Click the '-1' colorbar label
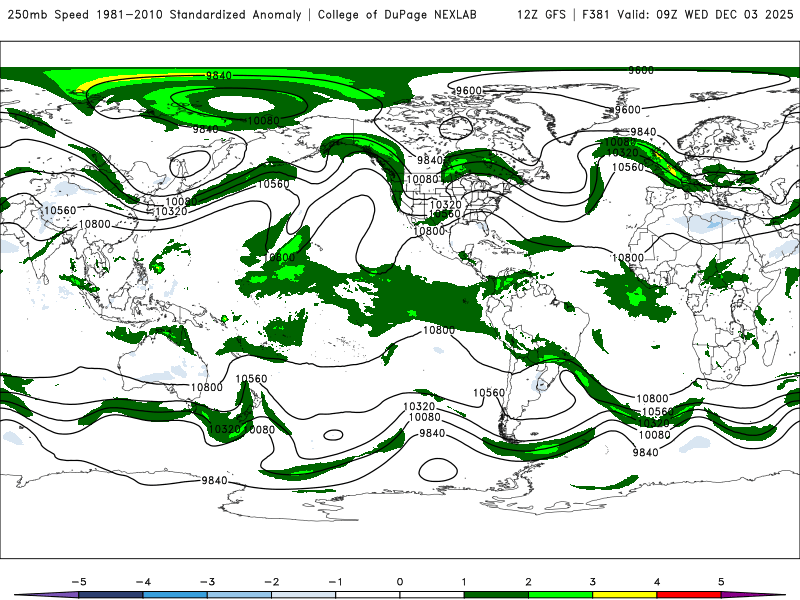 click(335, 582)
